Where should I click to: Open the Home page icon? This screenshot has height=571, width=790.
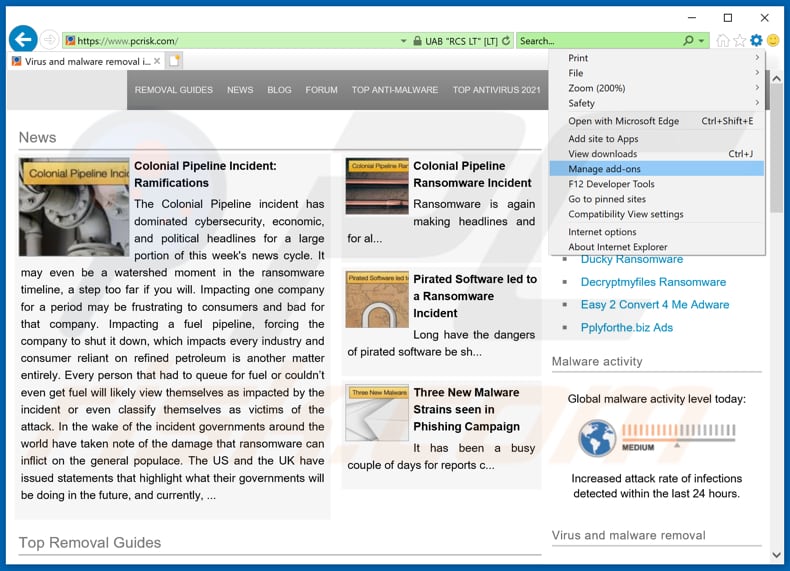pos(722,41)
